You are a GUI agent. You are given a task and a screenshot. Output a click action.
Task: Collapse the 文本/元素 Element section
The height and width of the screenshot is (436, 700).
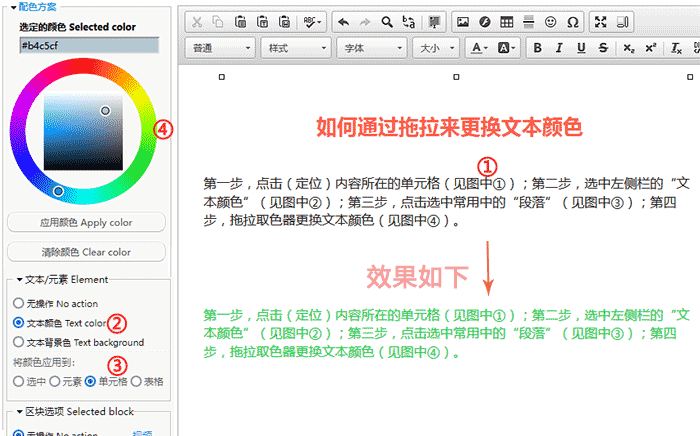(x=20, y=280)
